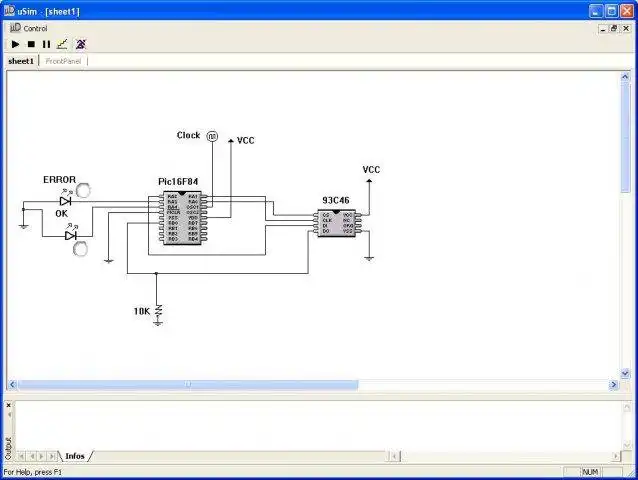Click the ERROR indicator lamp circle
The image size is (638, 480).
tap(83, 190)
